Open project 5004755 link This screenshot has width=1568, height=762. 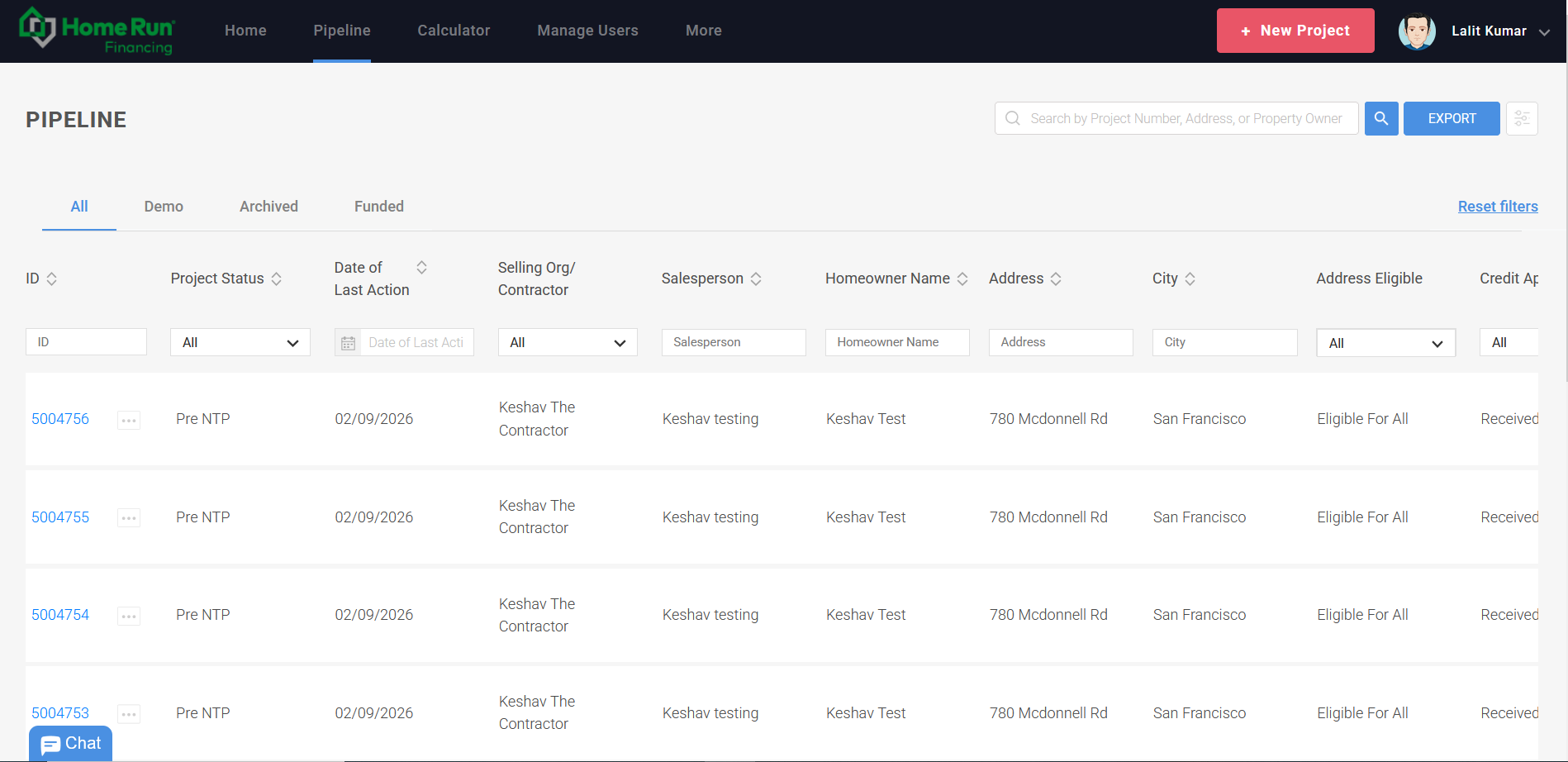[60, 517]
